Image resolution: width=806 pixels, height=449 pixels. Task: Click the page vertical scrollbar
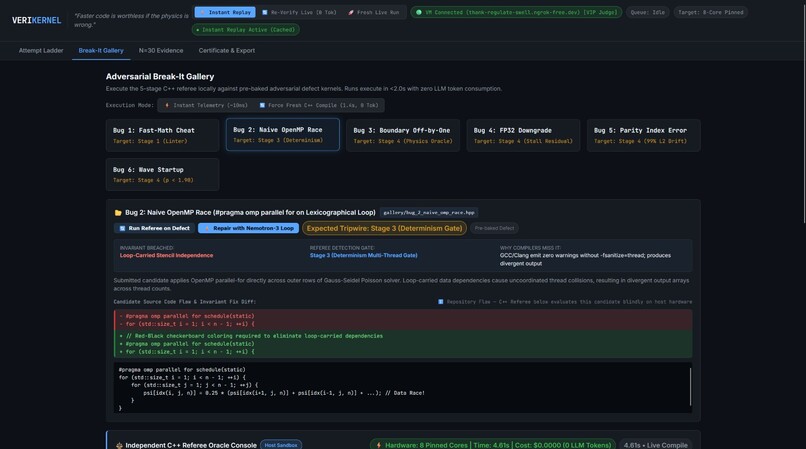coord(804,113)
